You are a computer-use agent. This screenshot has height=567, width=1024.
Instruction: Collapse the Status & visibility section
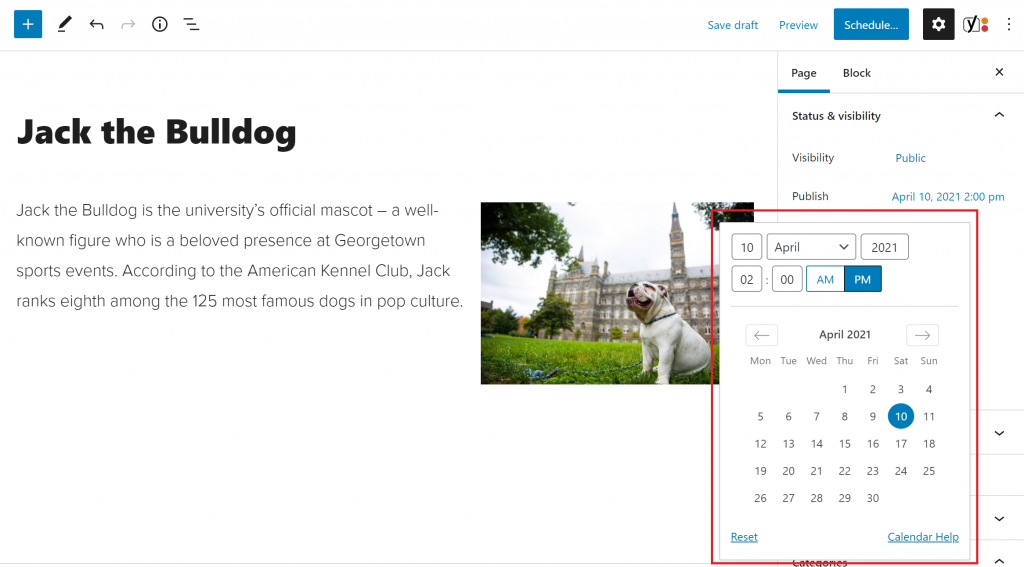click(x=999, y=115)
